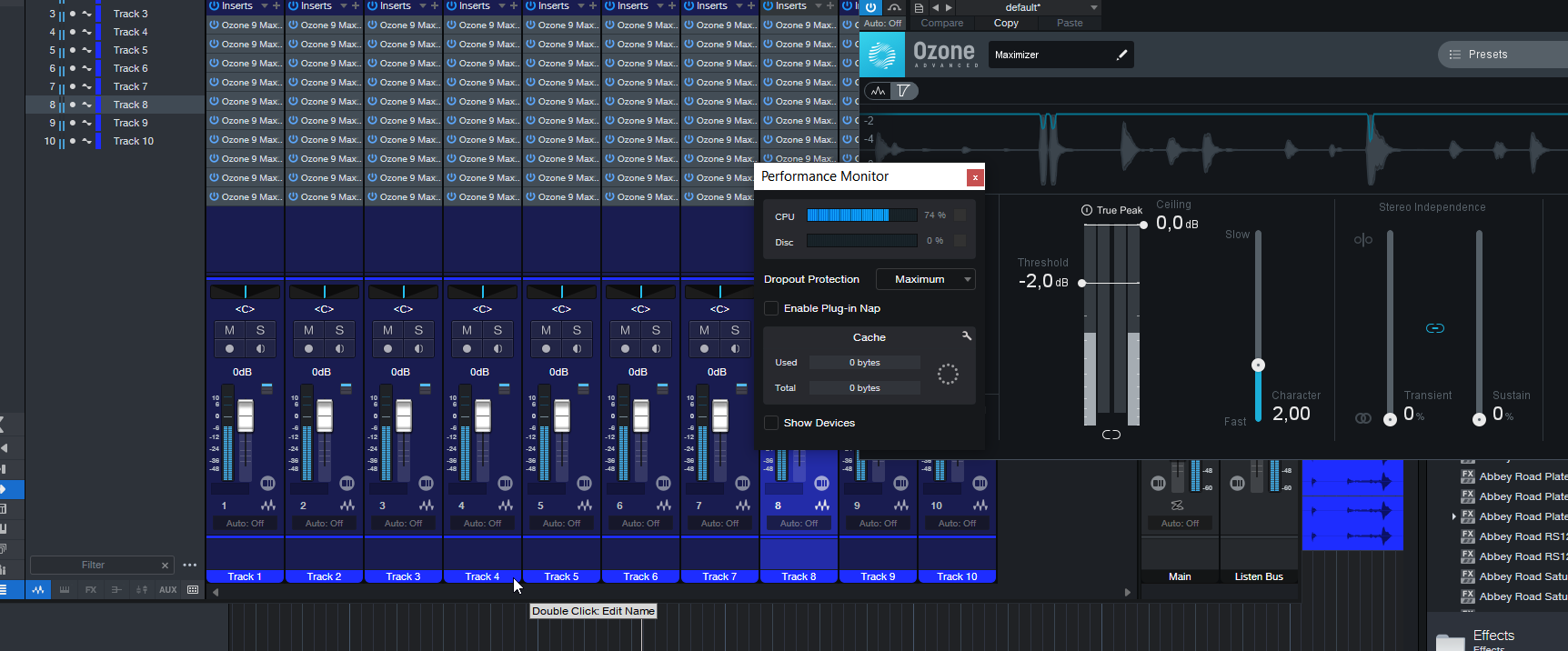The image size is (1568, 651).
Task: Show AUX channels tab in mixer
Action: (x=168, y=590)
